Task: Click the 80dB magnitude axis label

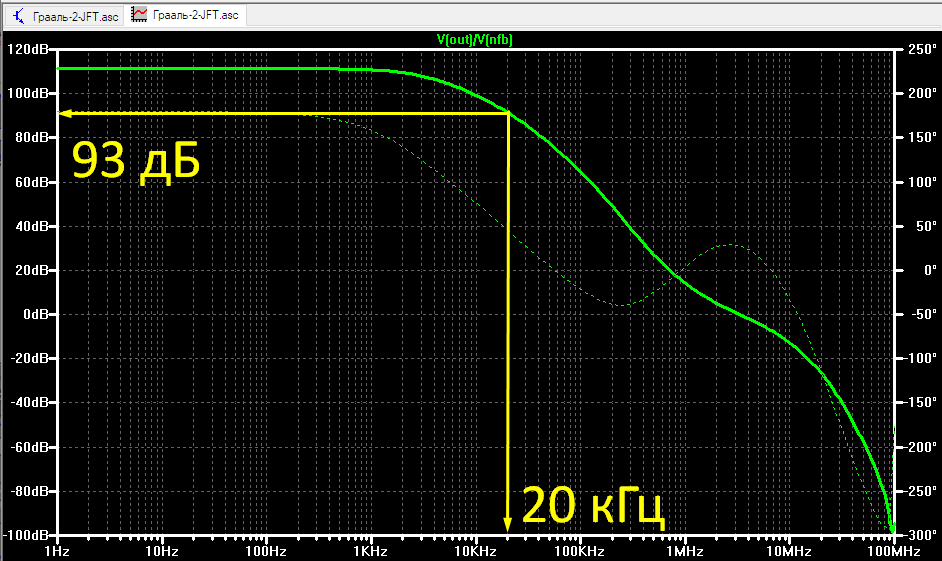Action: [x=31, y=138]
